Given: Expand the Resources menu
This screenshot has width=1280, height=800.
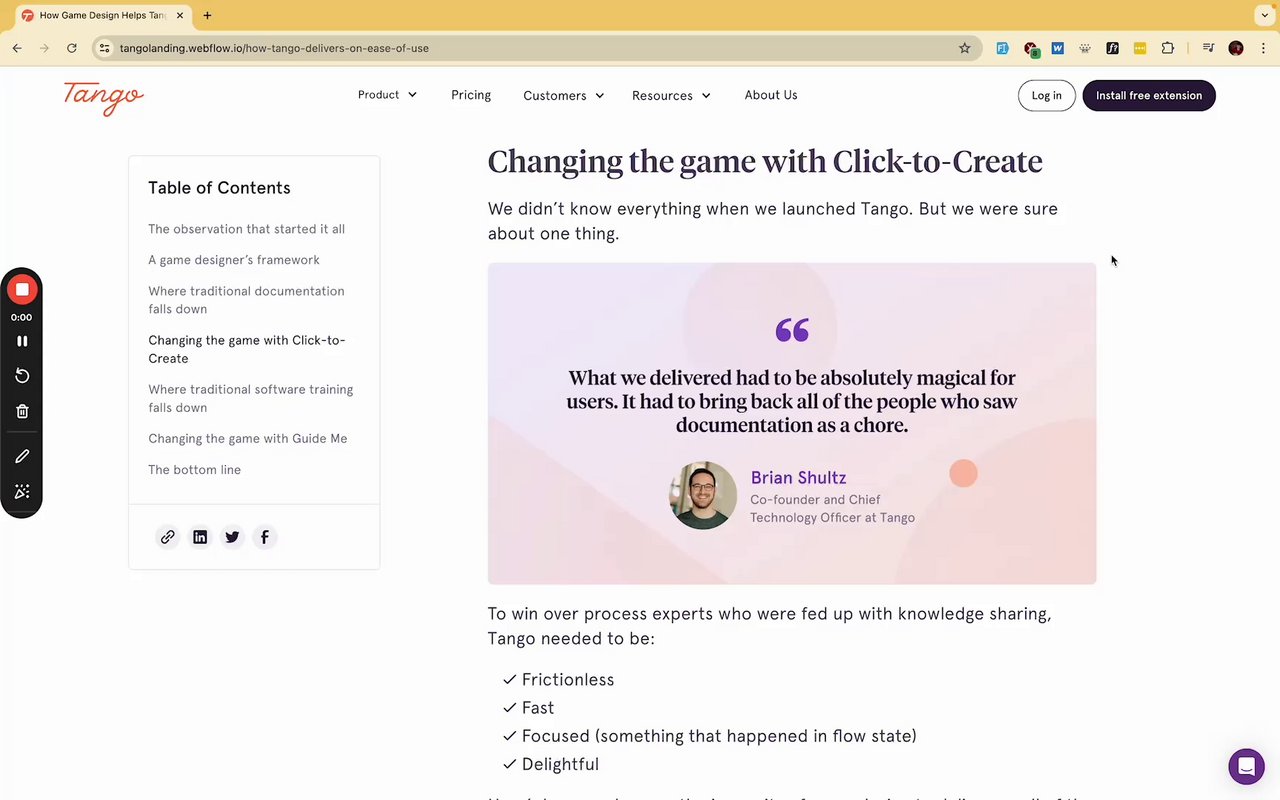Looking at the screenshot, I should point(671,96).
